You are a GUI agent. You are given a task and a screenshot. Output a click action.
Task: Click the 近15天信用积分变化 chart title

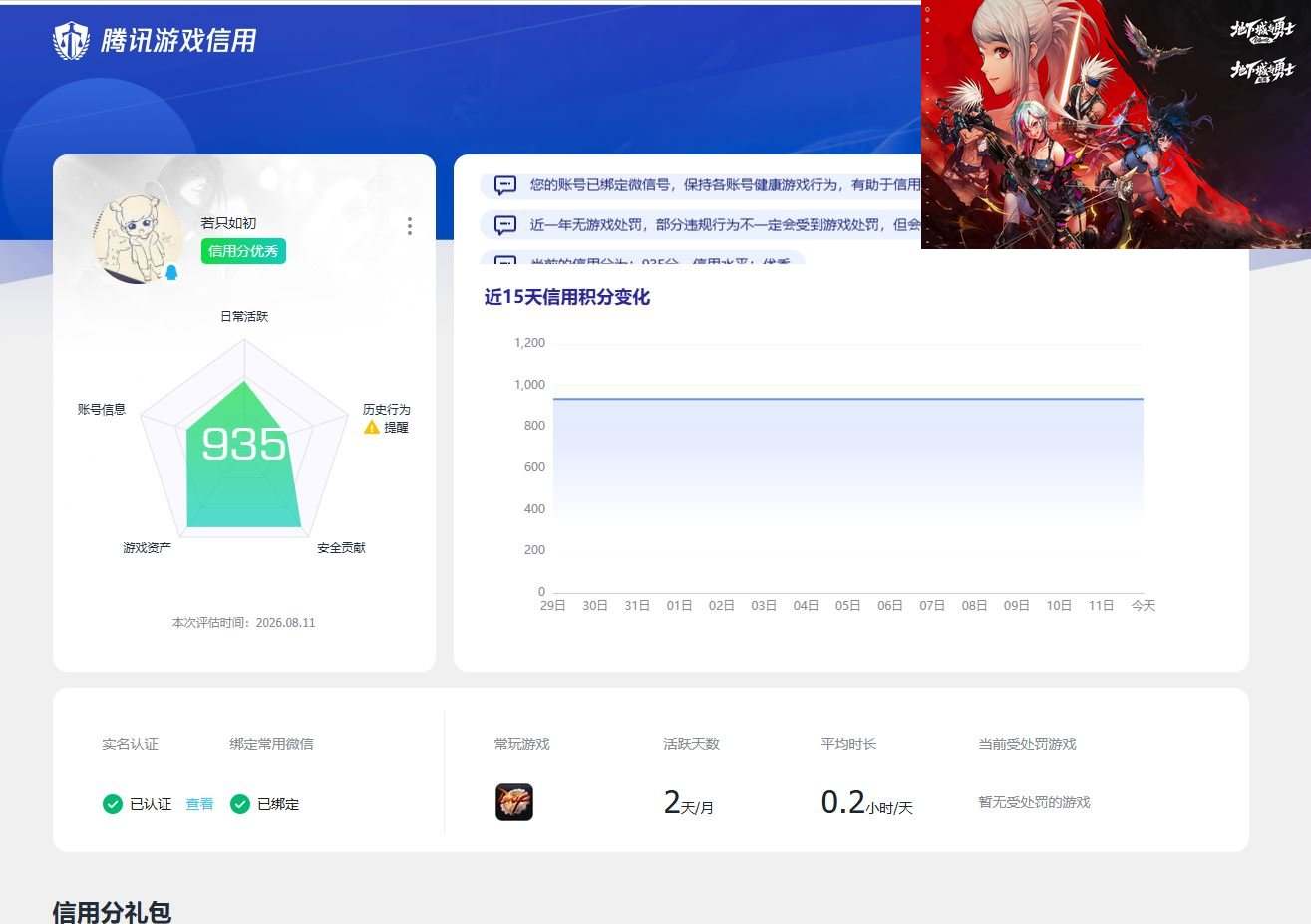pyautogui.click(x=567, y=297)
